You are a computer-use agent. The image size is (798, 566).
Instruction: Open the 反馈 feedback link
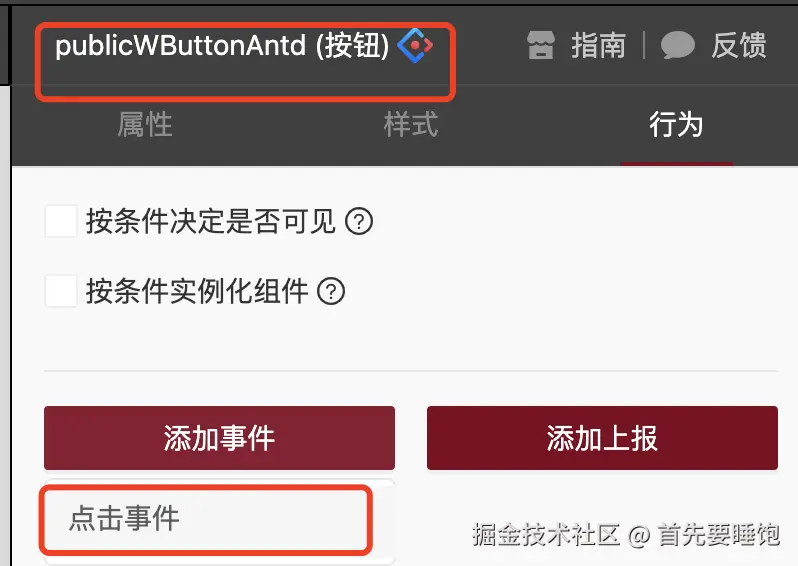[x=738, y=45]
